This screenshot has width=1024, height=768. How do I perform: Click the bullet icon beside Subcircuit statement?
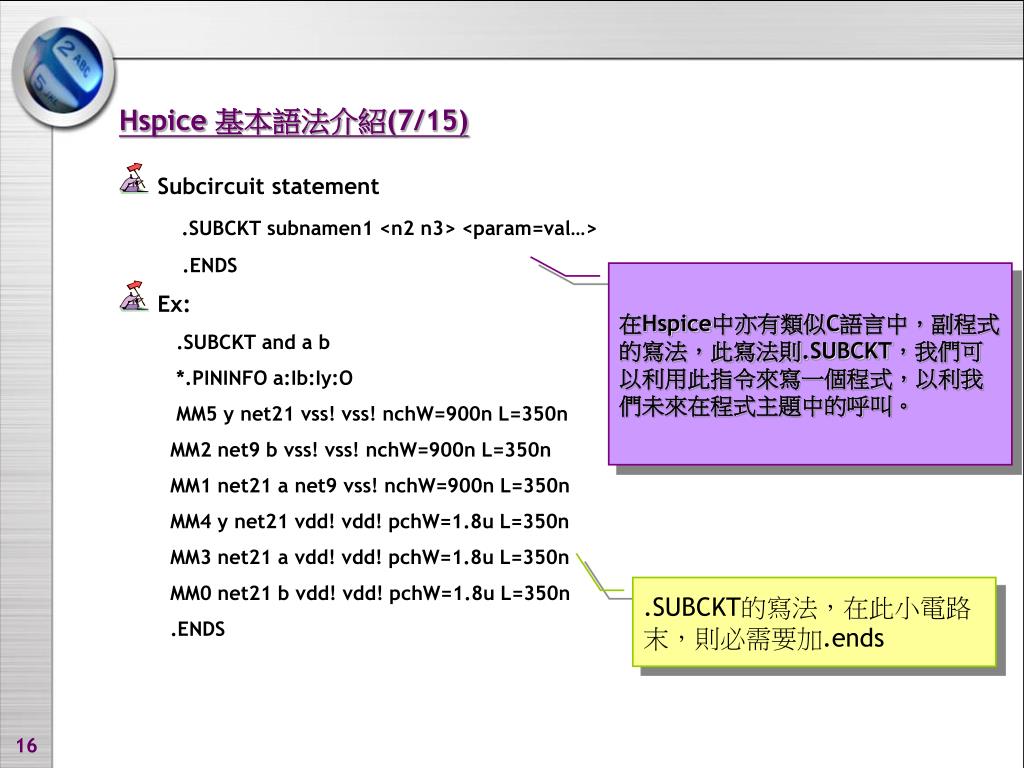pos(134,179)
